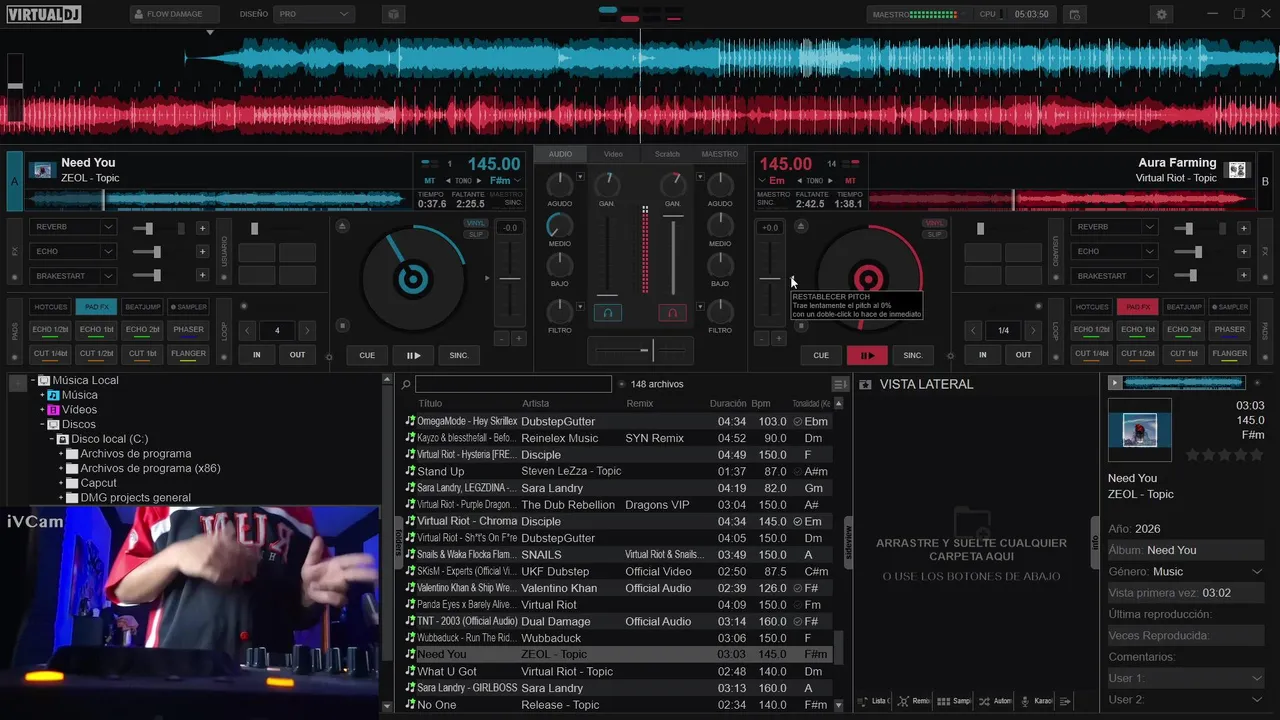The image size is (1280, 720).
Task: Toggle master tempo MT on deck A
Action: (430, 181)
